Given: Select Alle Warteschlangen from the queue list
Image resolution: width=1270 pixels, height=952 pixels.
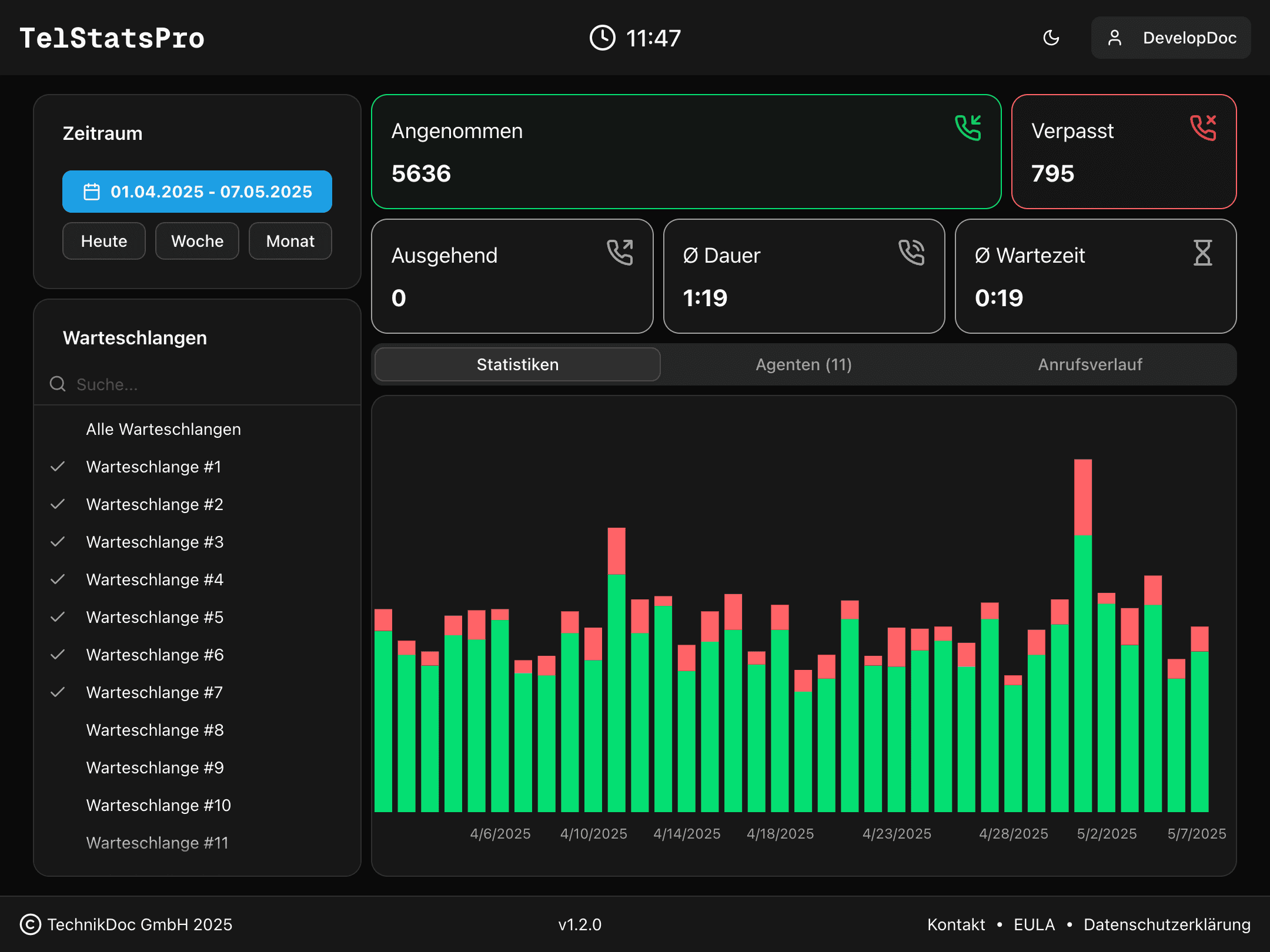Looking at the screenshot, I should [x=164, y=429].
